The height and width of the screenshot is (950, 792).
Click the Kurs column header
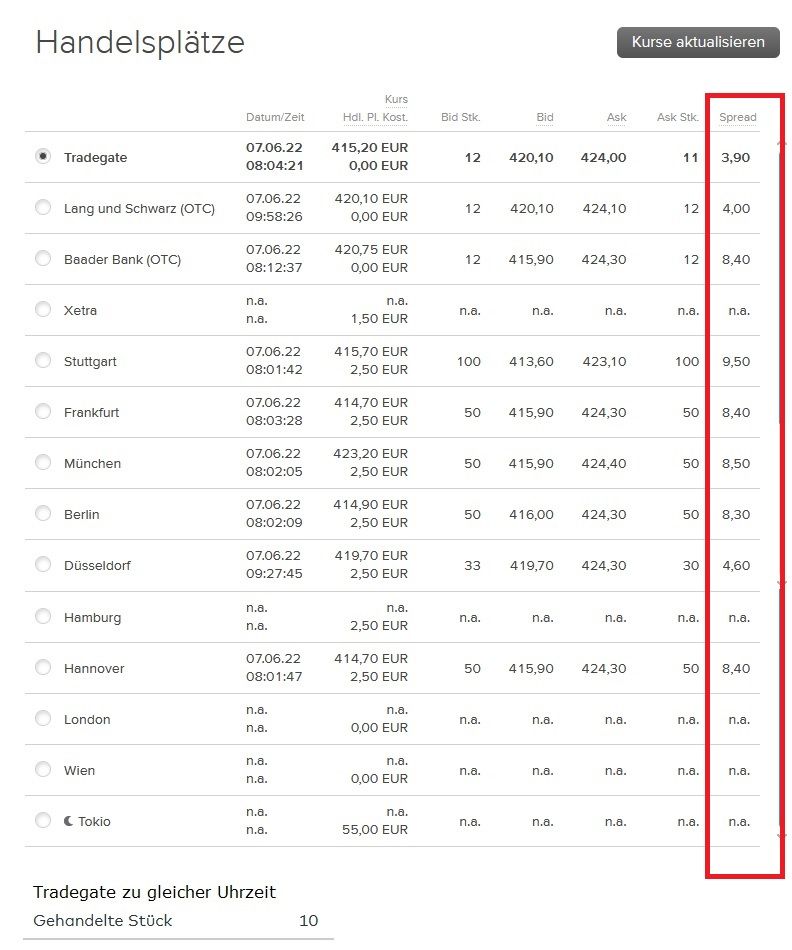(396, 99)
